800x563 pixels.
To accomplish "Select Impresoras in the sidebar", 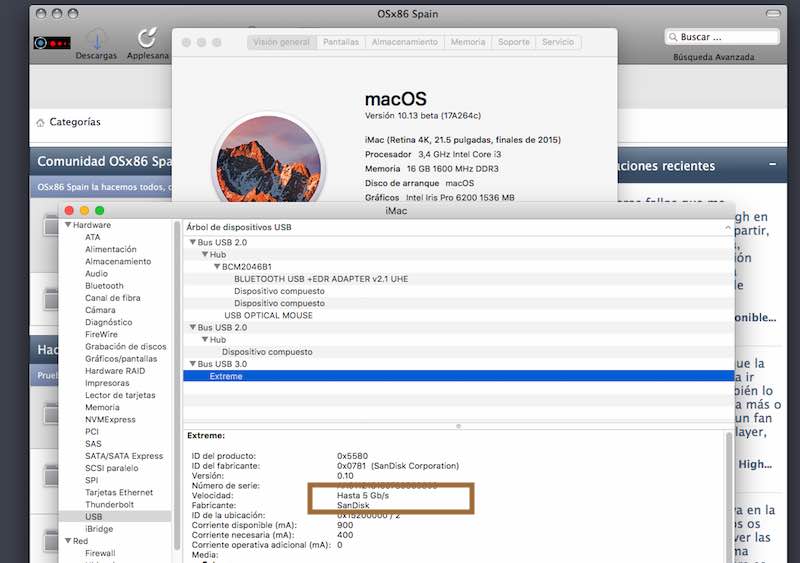I will coord(107,383).
